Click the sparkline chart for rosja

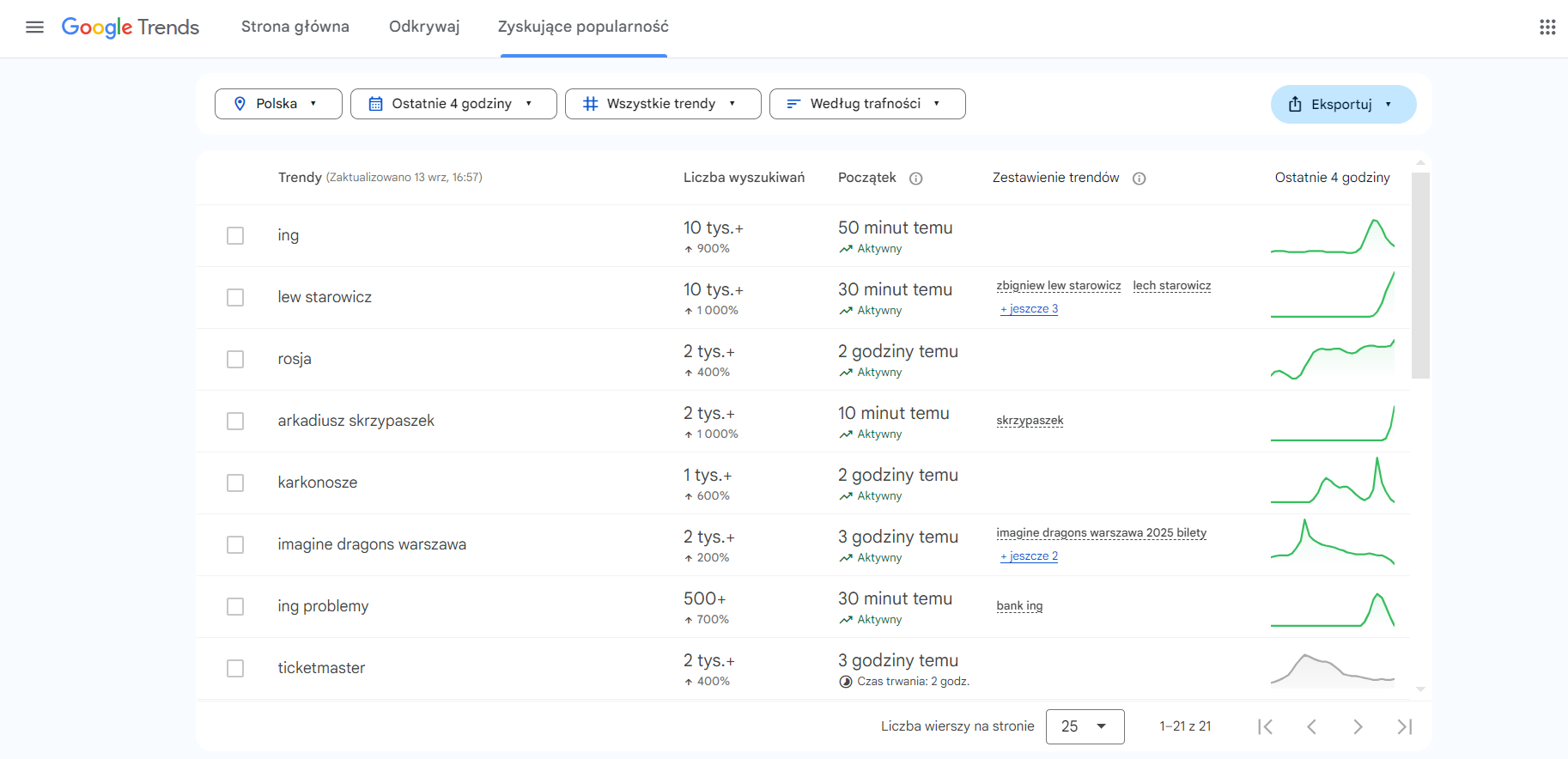1333,359
